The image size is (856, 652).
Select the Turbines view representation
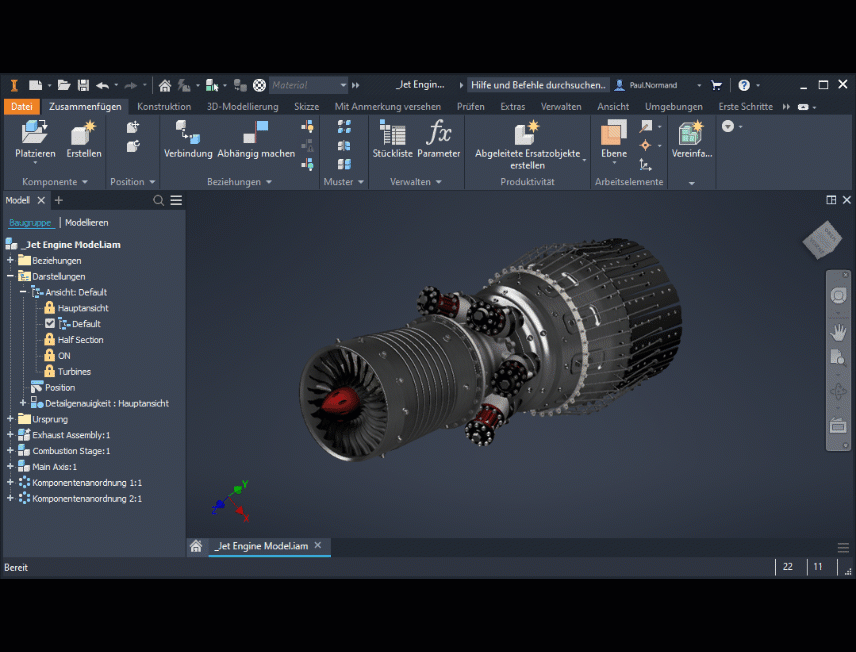click(74, 371)
